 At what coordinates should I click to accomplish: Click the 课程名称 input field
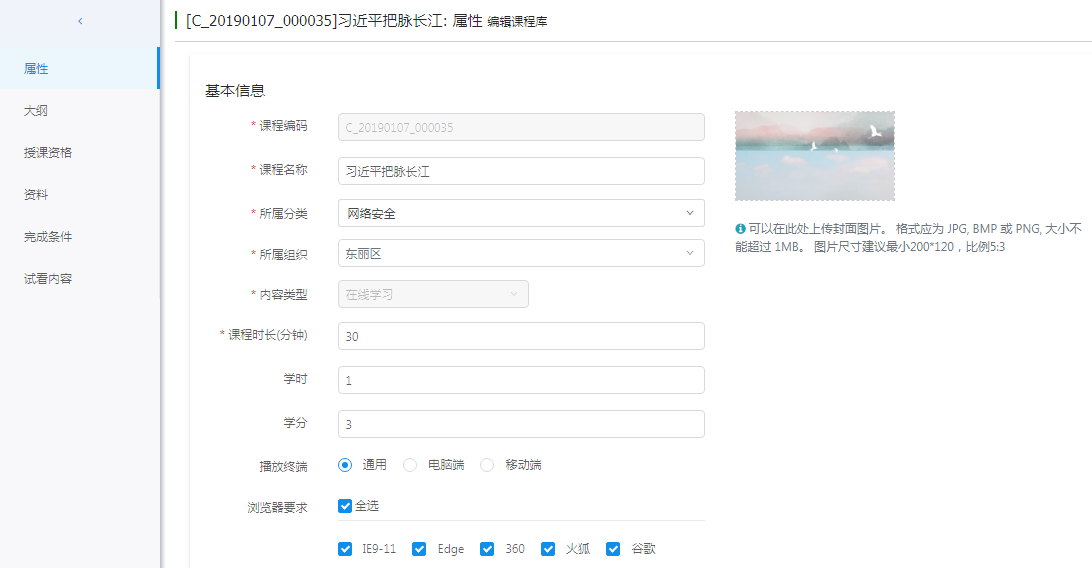click(x=520, y=171)
